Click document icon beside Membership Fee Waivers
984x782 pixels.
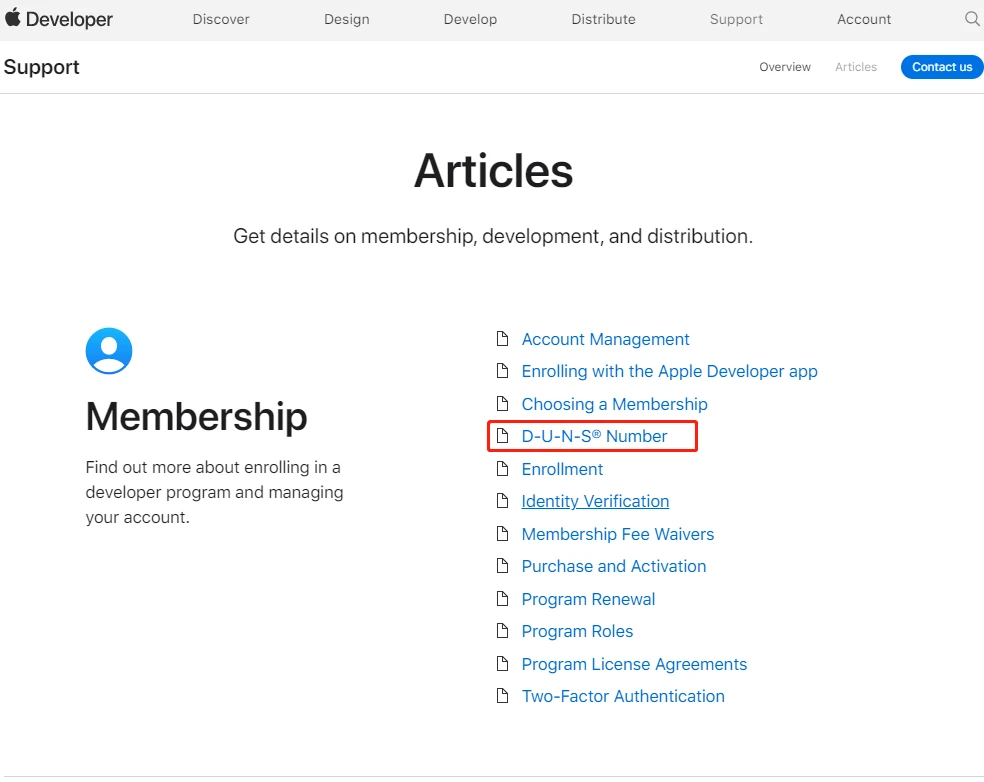coord(503,534)
